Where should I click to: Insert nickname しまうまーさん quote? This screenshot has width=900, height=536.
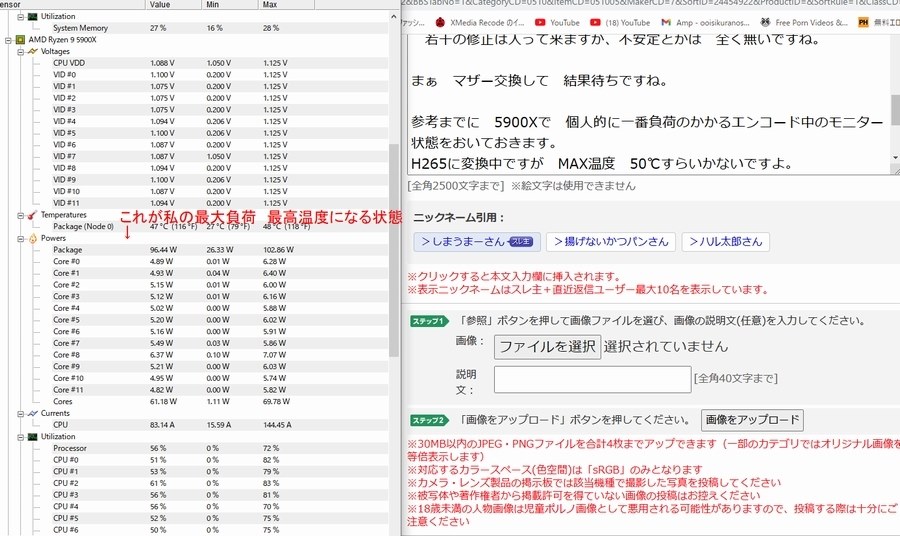pyautogui.click(x=477, y=242)
